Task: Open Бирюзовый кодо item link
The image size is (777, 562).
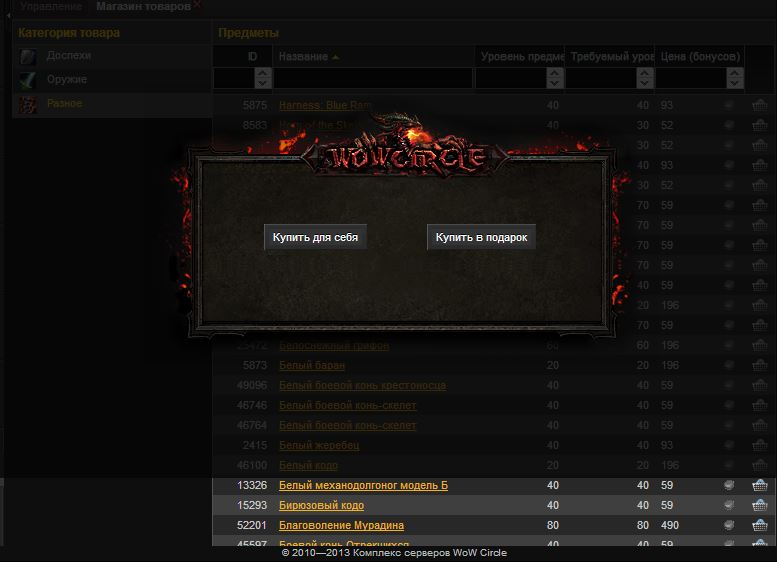Action: (x=321, y=505)
